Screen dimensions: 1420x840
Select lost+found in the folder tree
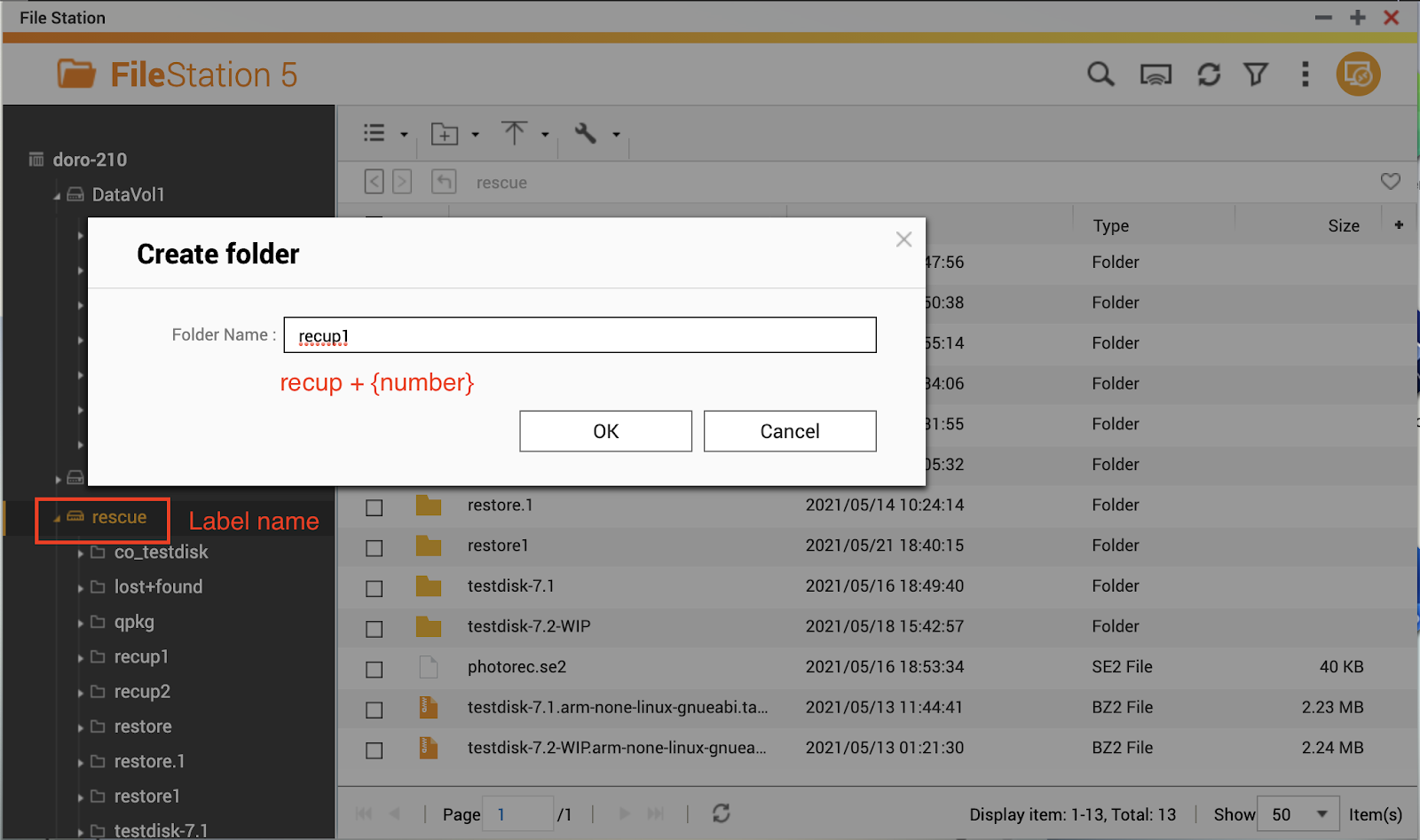pyautogui.click(x=158, y=586)
